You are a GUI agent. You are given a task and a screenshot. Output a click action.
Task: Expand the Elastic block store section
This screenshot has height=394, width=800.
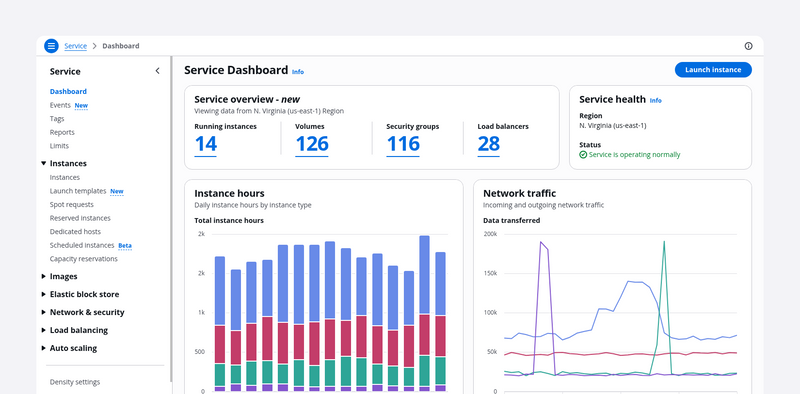(x=43, y=294)
